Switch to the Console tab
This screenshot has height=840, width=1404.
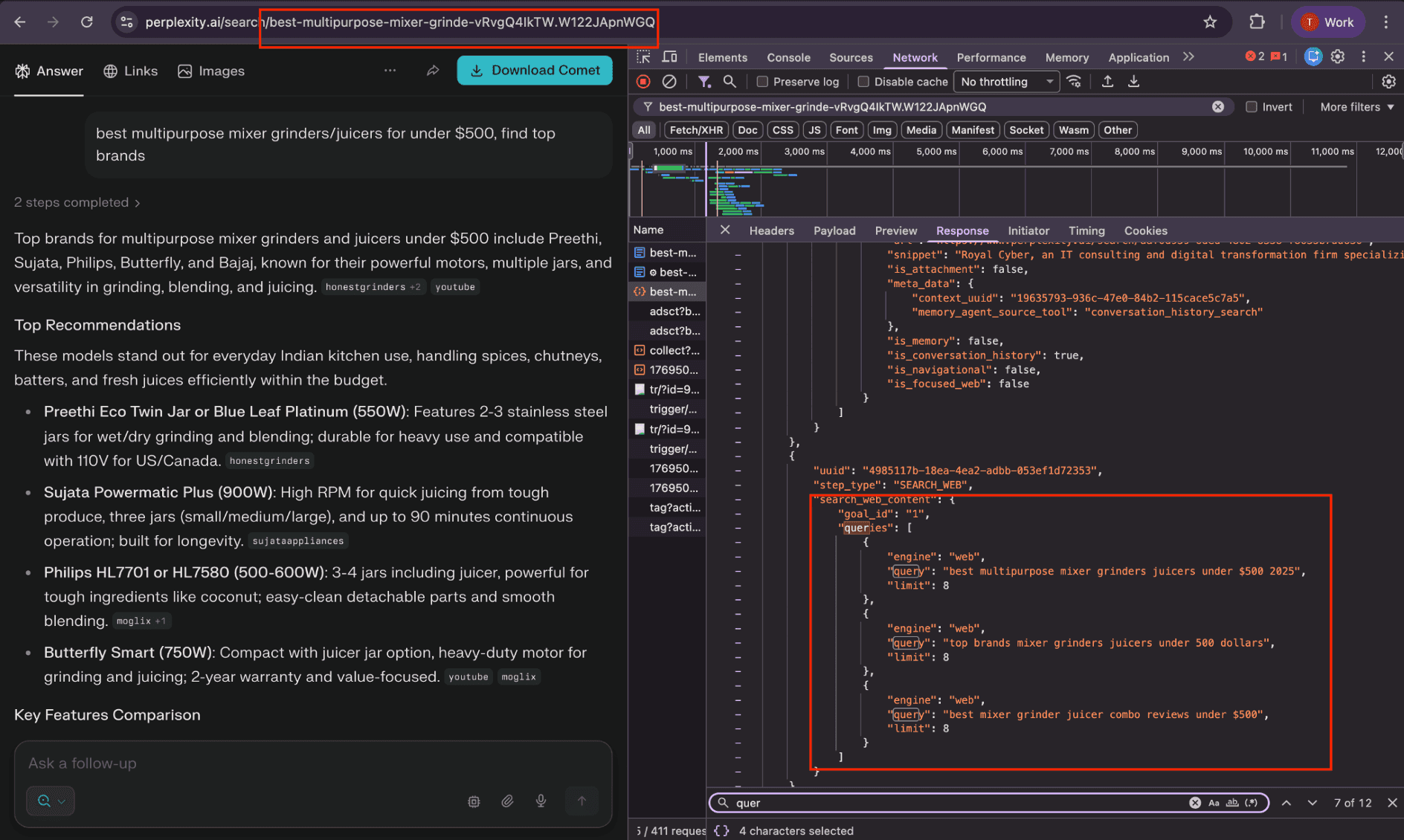tap(788, 57)
